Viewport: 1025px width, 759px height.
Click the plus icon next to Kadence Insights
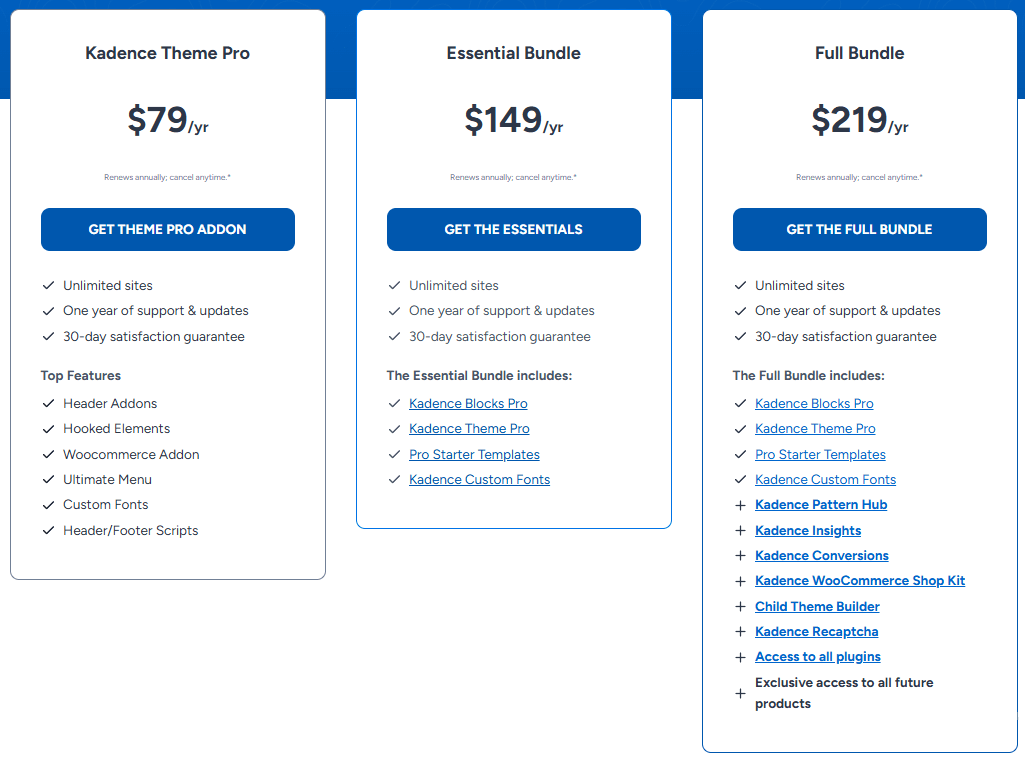coord(740,531)
